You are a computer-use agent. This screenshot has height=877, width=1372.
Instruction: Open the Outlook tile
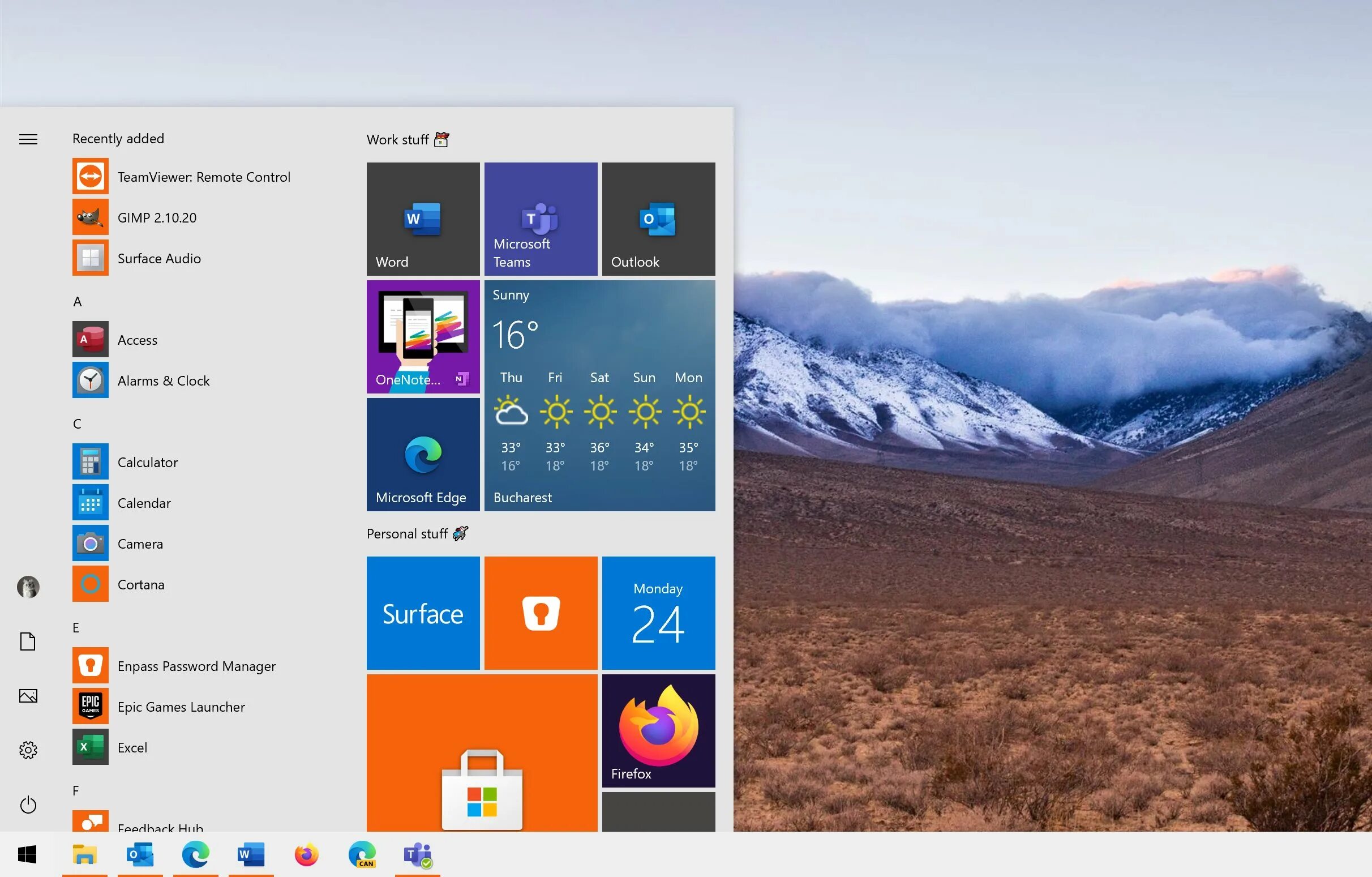tap(658, 219)
